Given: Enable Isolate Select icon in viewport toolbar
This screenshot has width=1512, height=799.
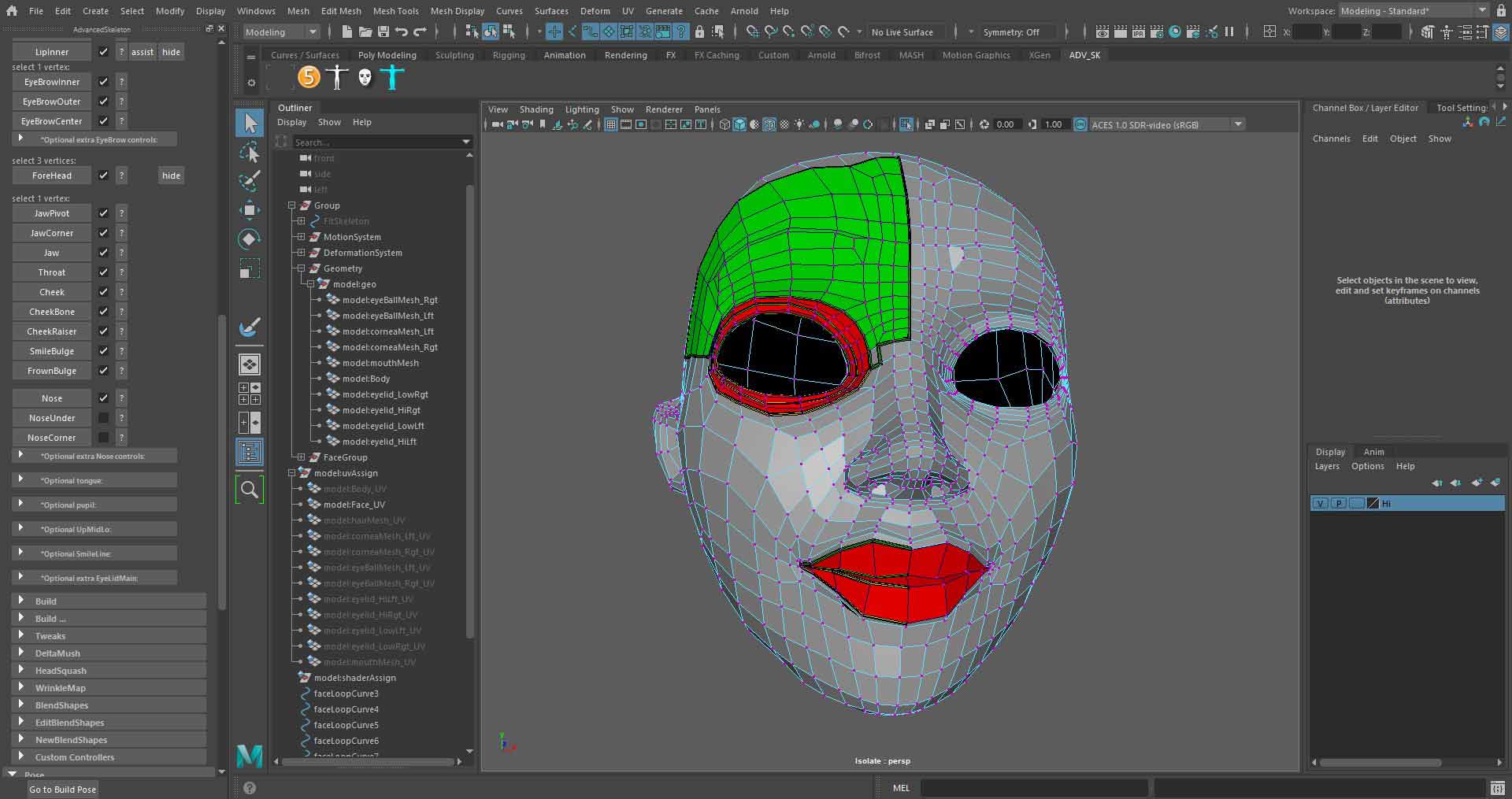Looking at the screenshot, I should [906, 124].
